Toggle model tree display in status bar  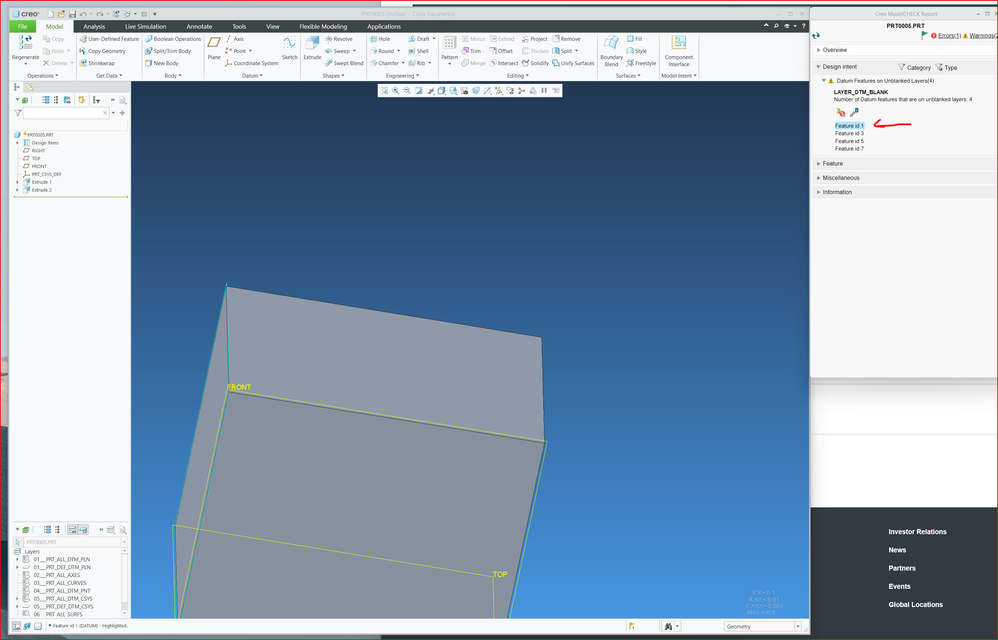click(x=14, y=626)
